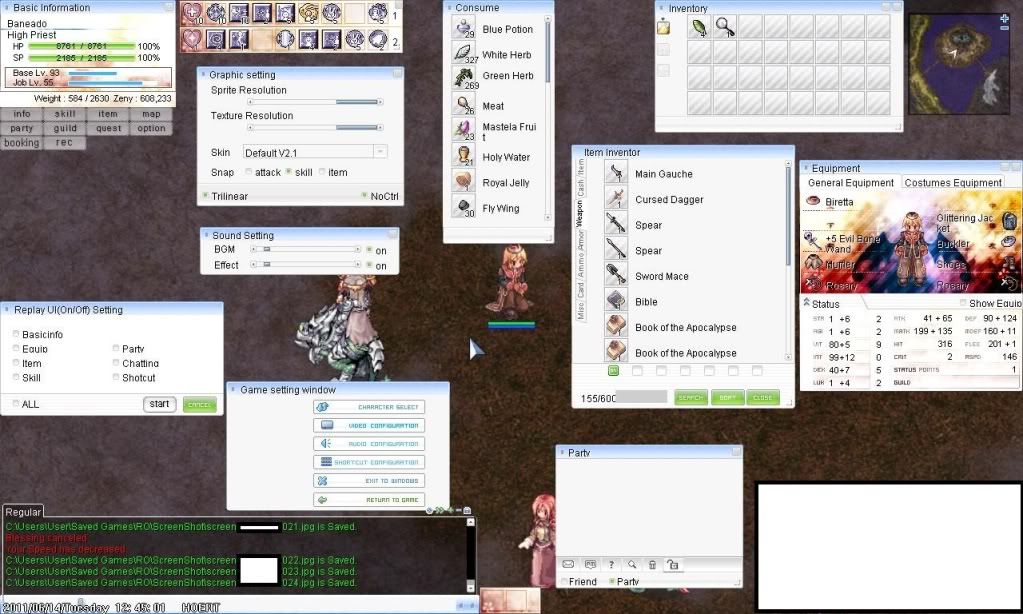Click the Holy Water icon

[x=463, y=156]
